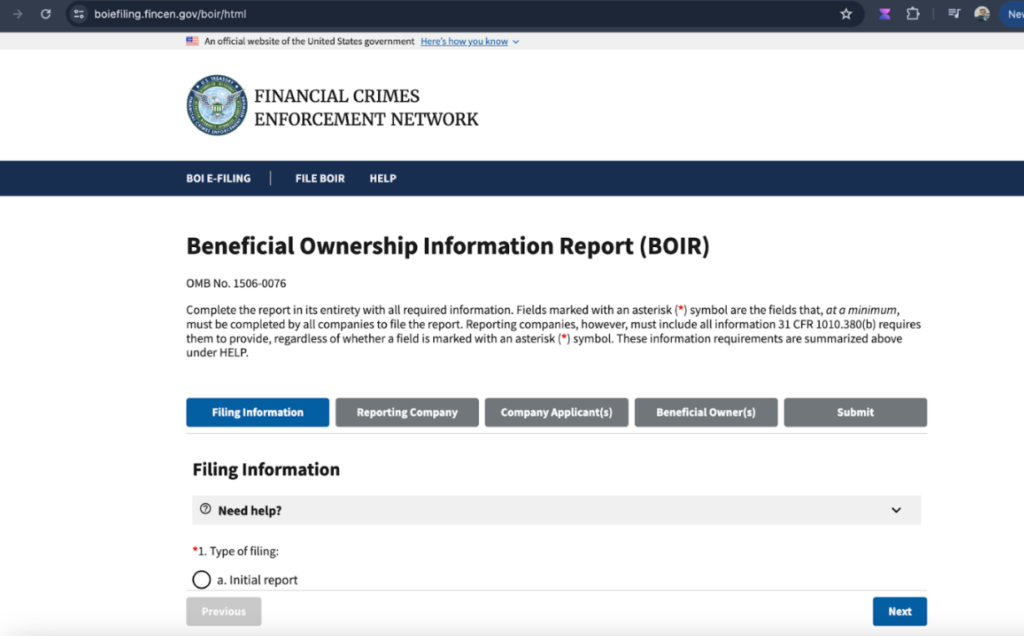Bookmark this page with the star icon
Viewport: 1024px width, 636px height.
pyautogui.click(x=846, y=14)
